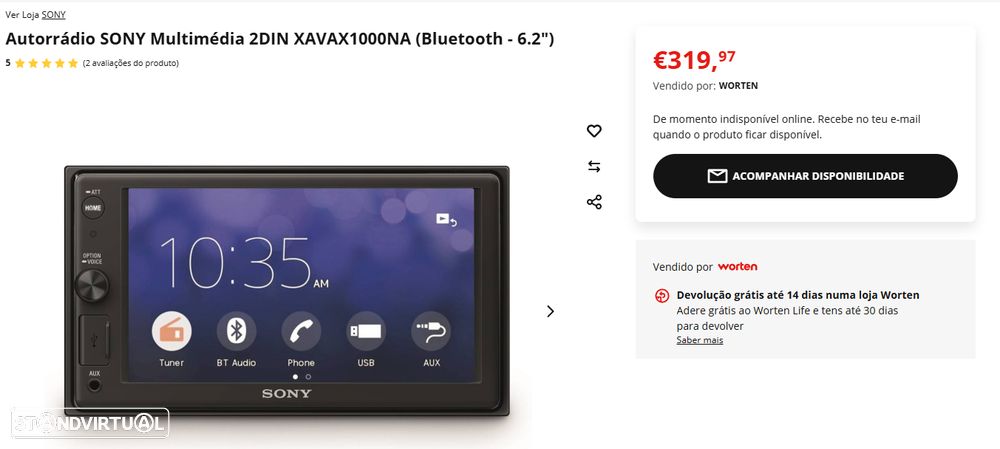Click the five-star rating

(46, 63)
